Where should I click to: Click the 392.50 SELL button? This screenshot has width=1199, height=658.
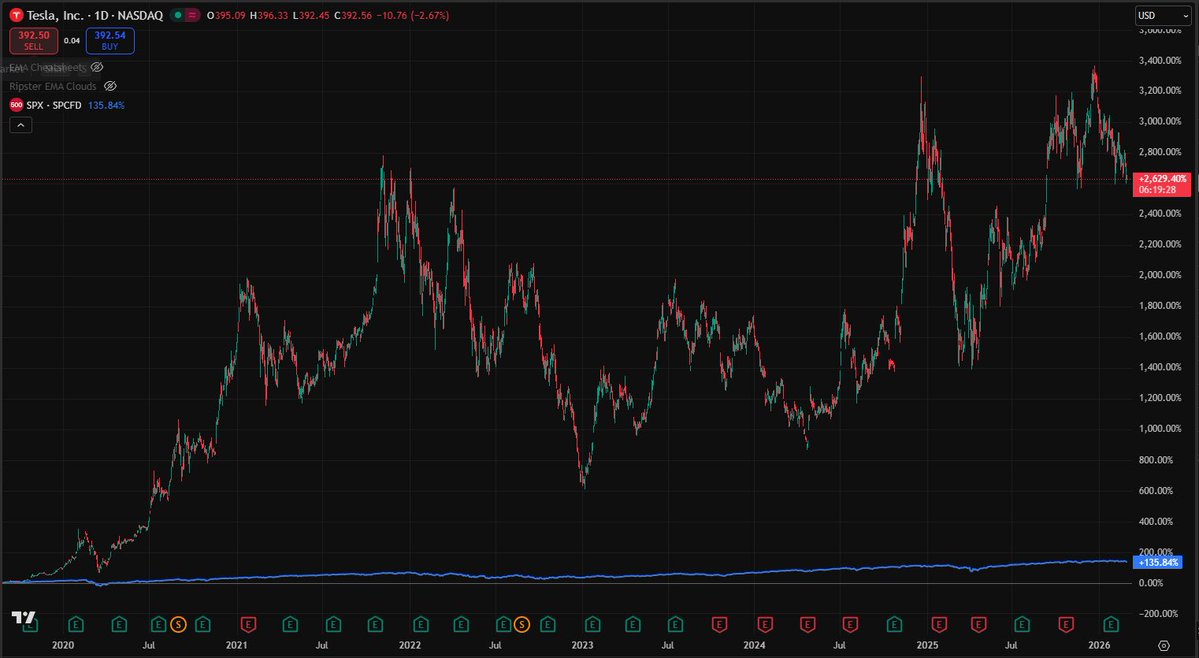(x=34, y=41)
